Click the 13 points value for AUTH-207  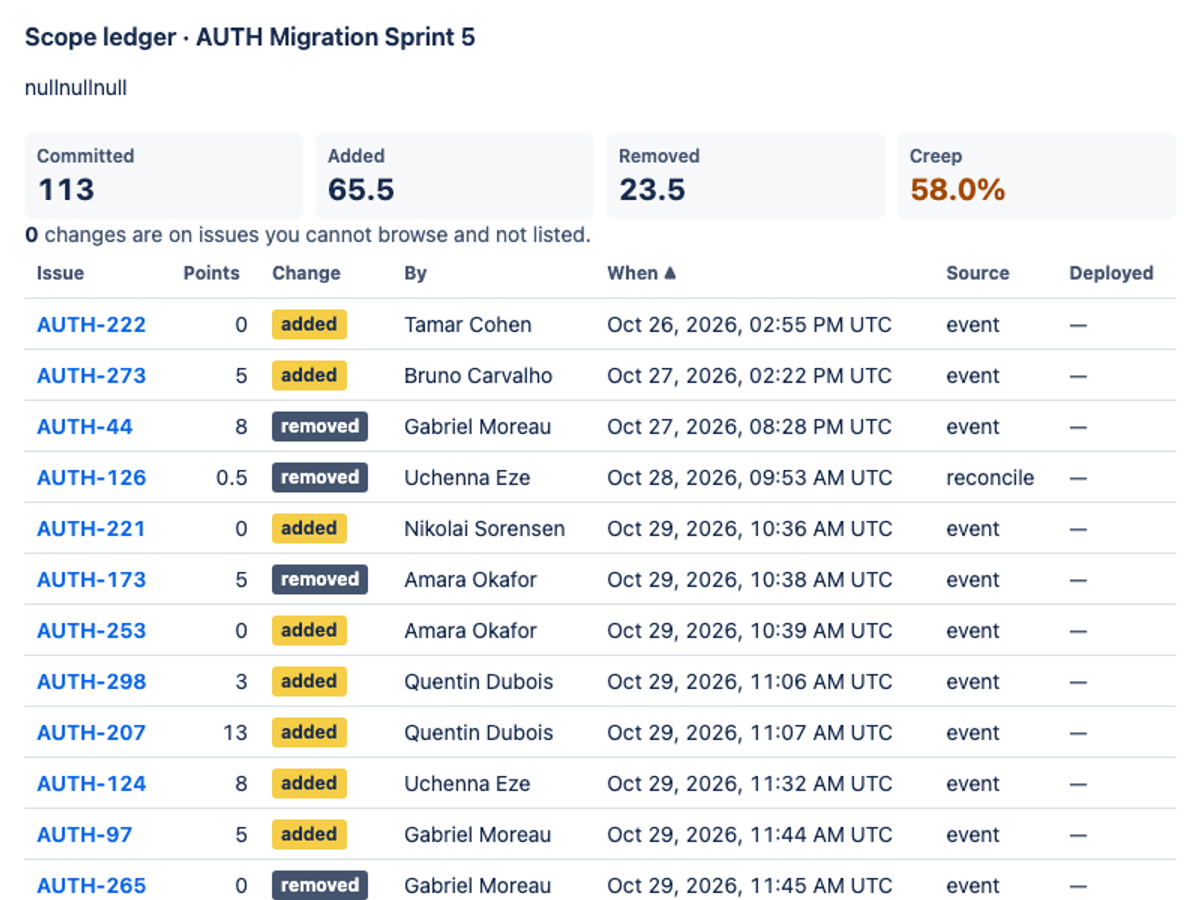[235, 733]
